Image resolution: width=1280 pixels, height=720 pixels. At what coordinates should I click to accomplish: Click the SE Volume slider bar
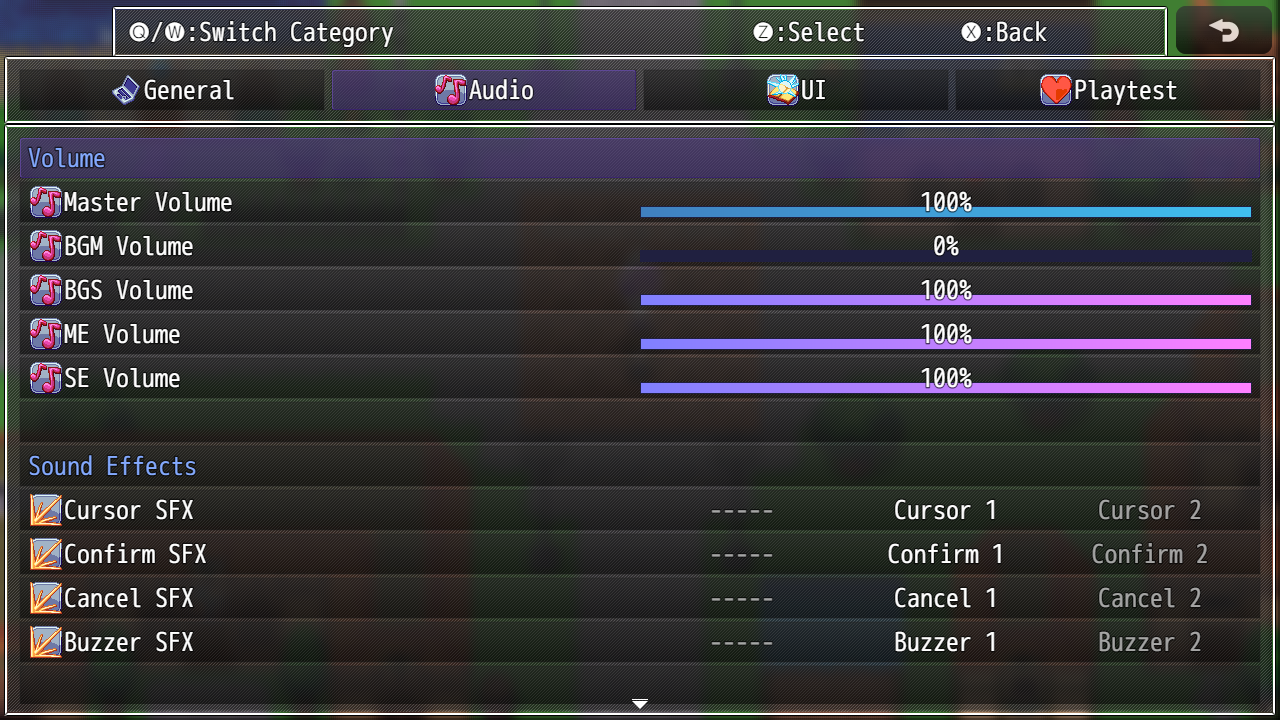pos(945,388)
